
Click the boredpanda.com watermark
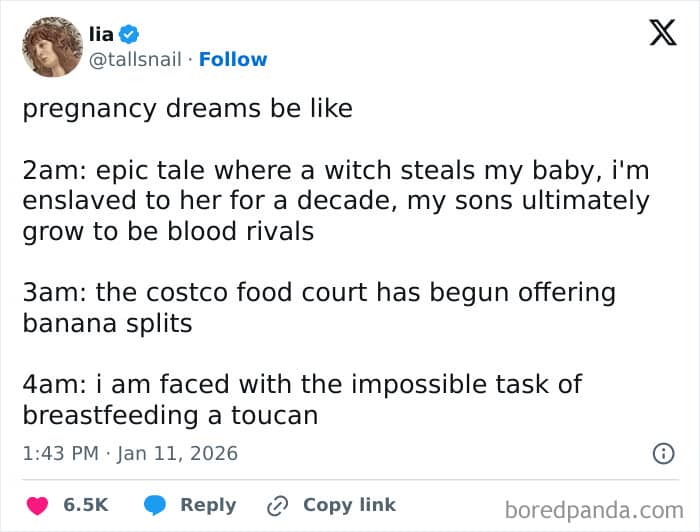pyautogui.click(x=594, y=510)
